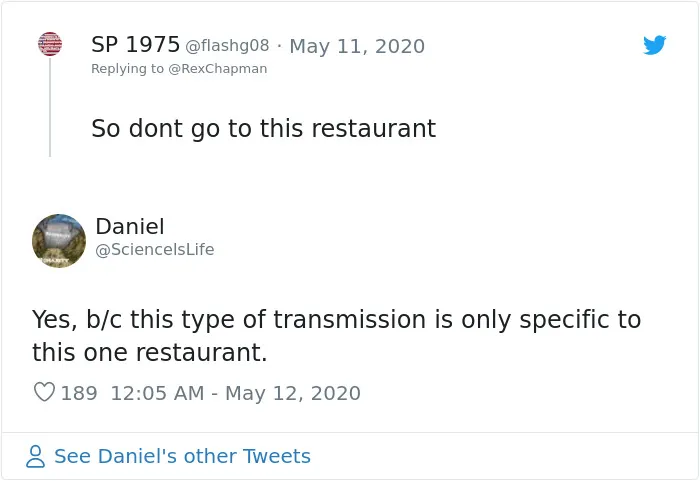Visit the @ScienceIsLife handle
This screenshot has width=700, height=481.
pyautogui.click(x=155, y=249)
